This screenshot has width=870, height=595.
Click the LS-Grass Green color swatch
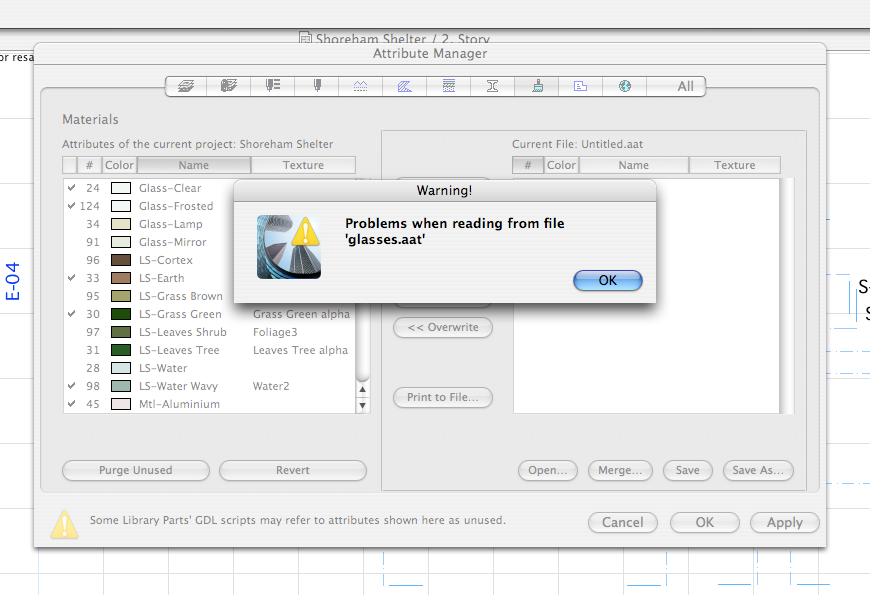(121, 314)
